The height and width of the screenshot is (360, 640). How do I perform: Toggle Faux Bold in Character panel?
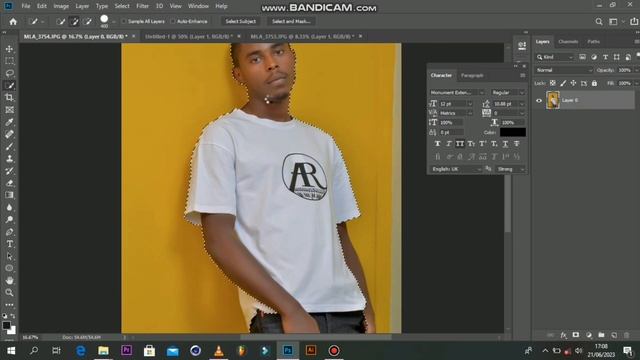(438, 144)
